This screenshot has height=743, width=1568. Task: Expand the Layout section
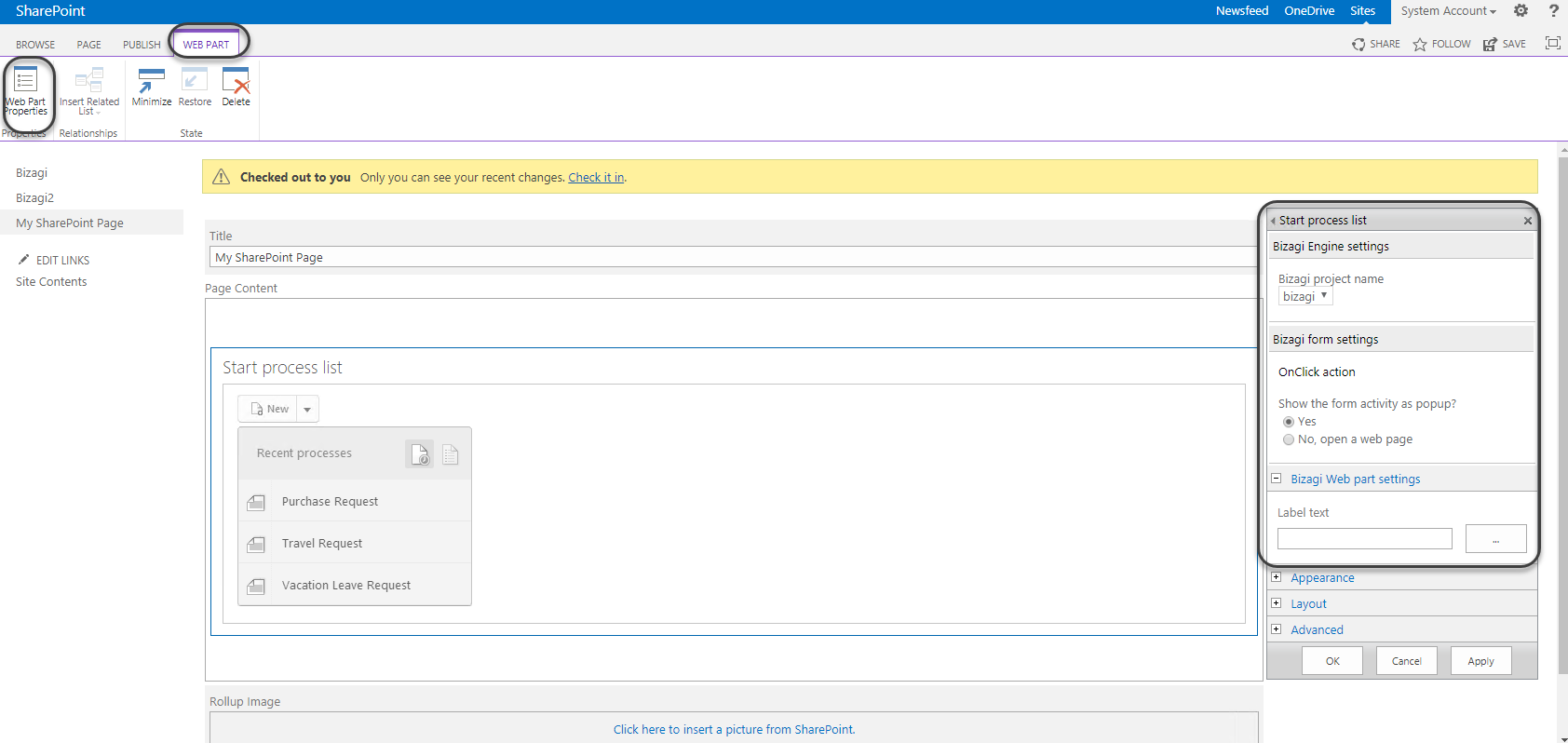point(1276,603)
